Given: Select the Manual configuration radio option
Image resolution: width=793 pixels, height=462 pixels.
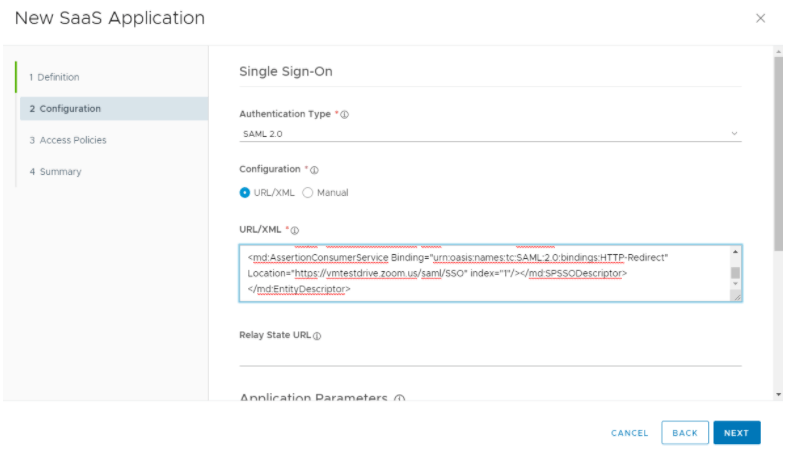Looking at the screenshot, I should click(x=308, y=192).
